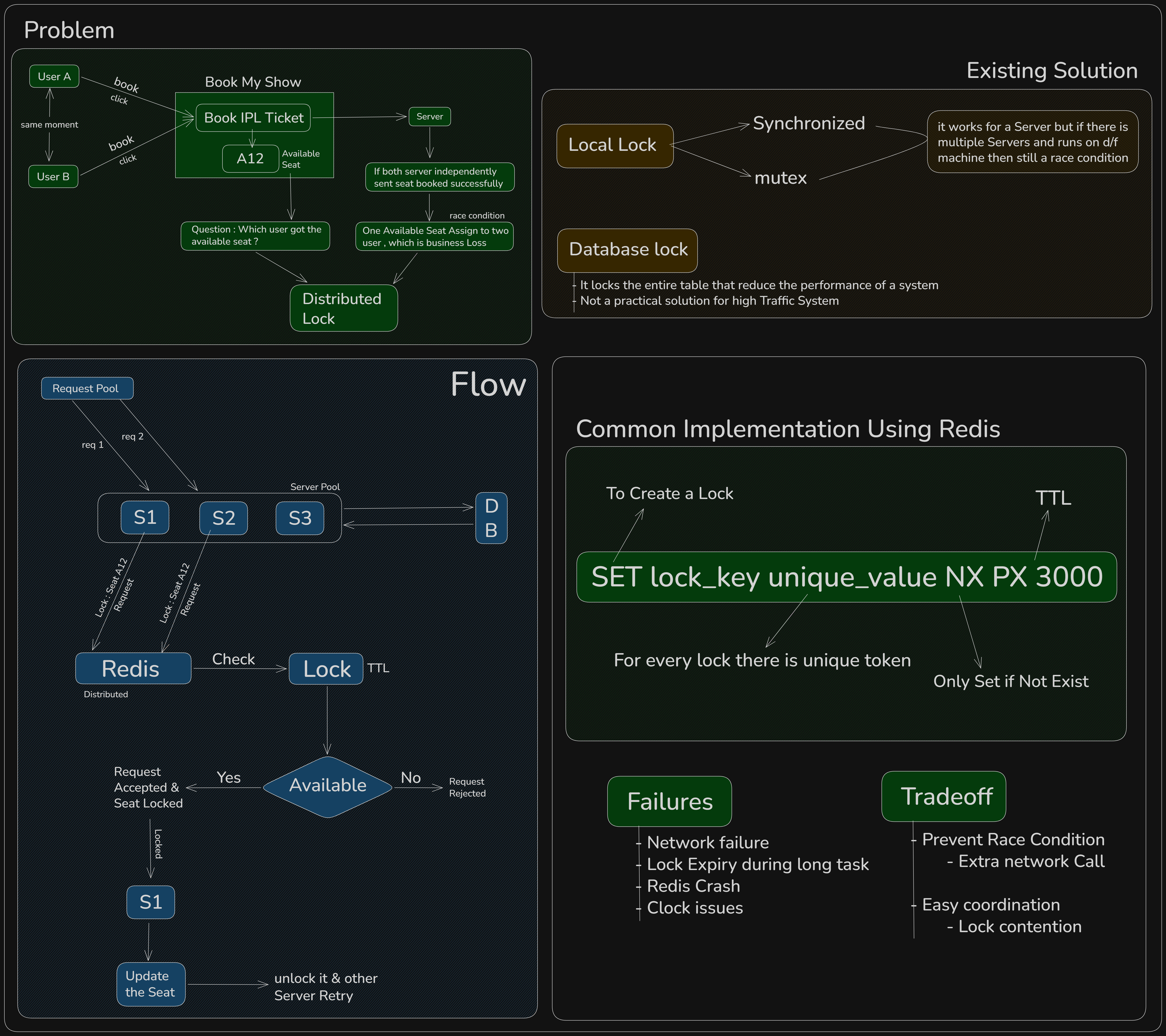Select the S3 server box

(x=300, y=518)
